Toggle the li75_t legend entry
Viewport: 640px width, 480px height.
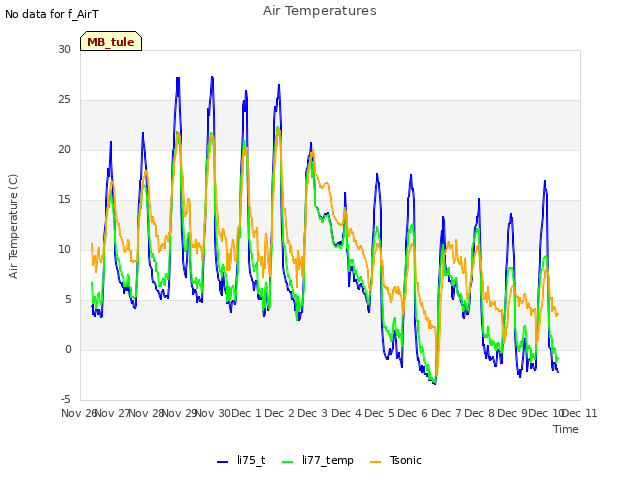click(x=241, y=460)
